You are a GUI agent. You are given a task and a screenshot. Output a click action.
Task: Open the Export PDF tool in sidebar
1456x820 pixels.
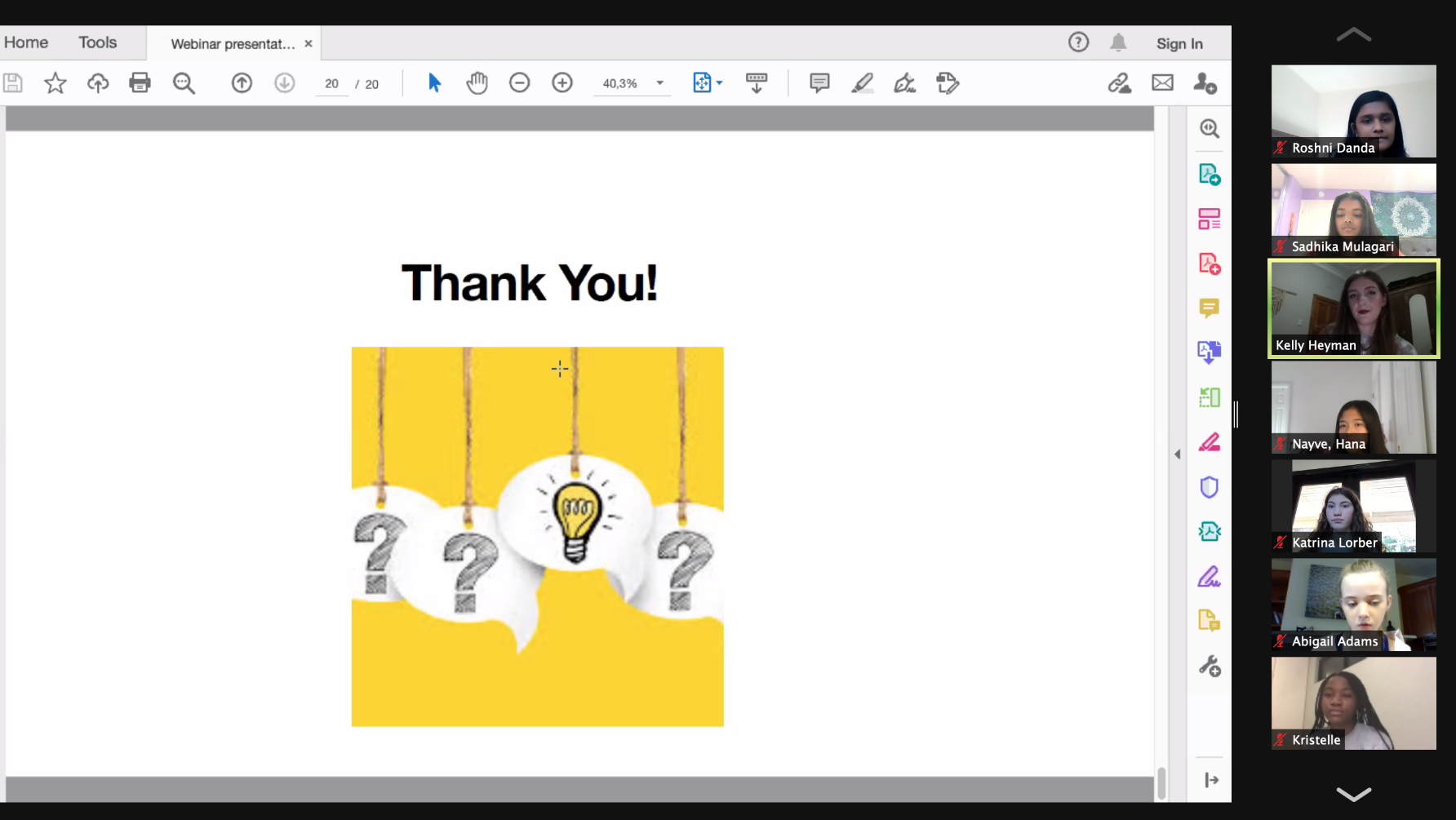point(1210,175)
